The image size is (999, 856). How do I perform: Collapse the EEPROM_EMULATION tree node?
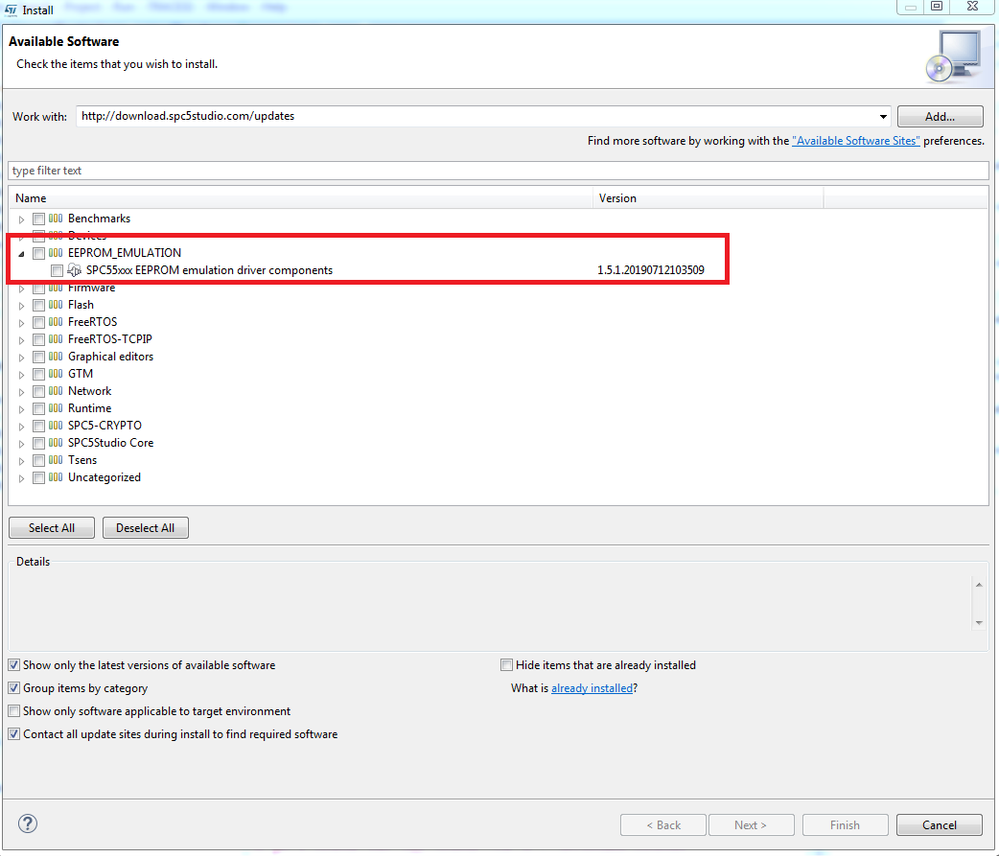(x=22, y=254)
